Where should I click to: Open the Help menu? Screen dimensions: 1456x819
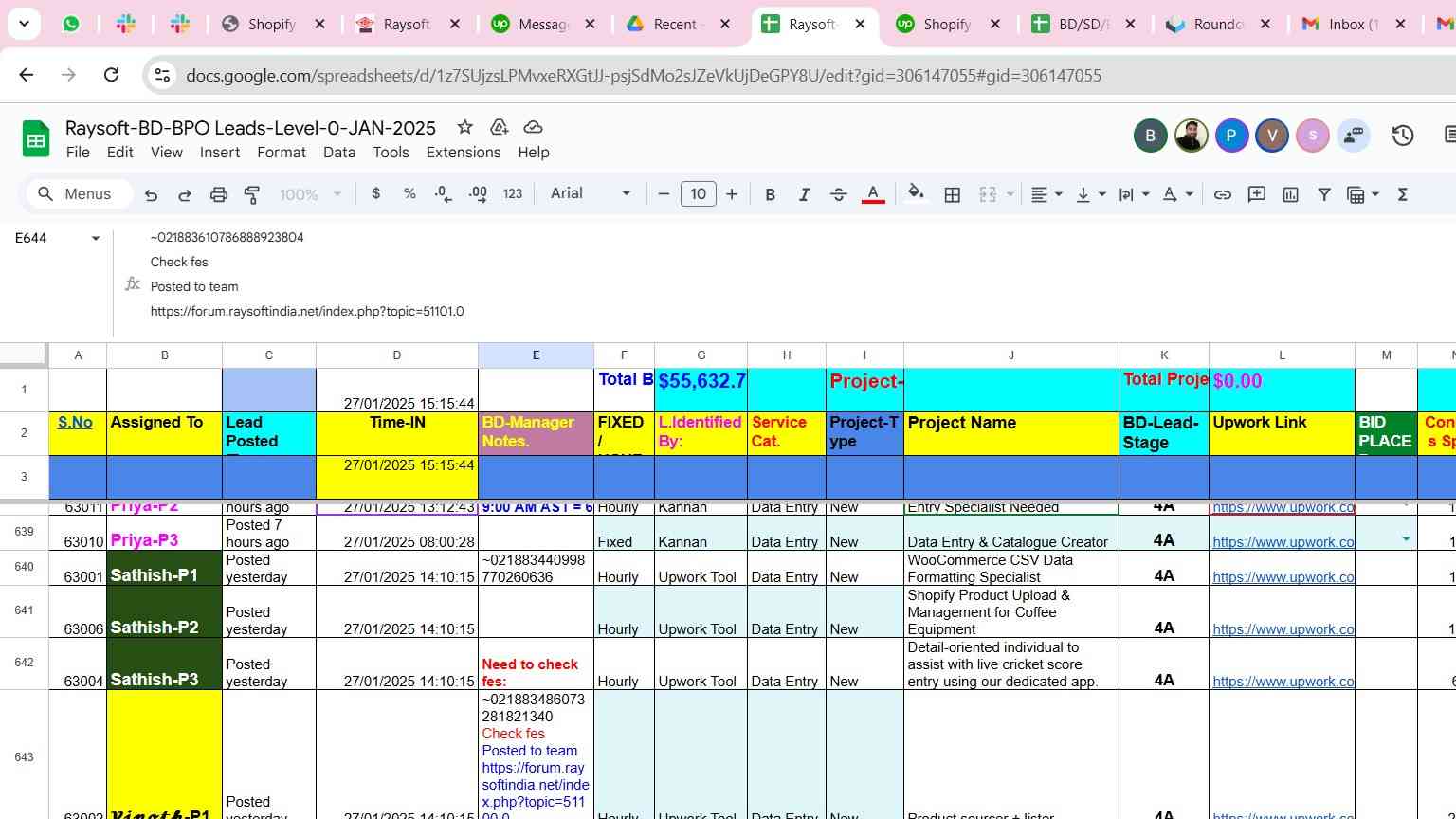click(x=533, y=152)
